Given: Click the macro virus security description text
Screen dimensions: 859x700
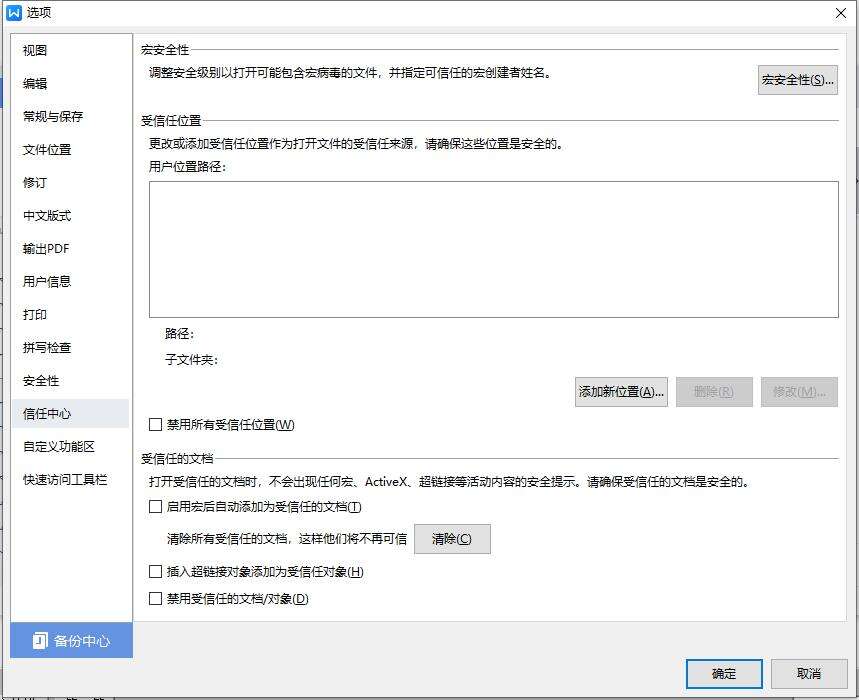Looking at the screenshot, I should 350,72.
